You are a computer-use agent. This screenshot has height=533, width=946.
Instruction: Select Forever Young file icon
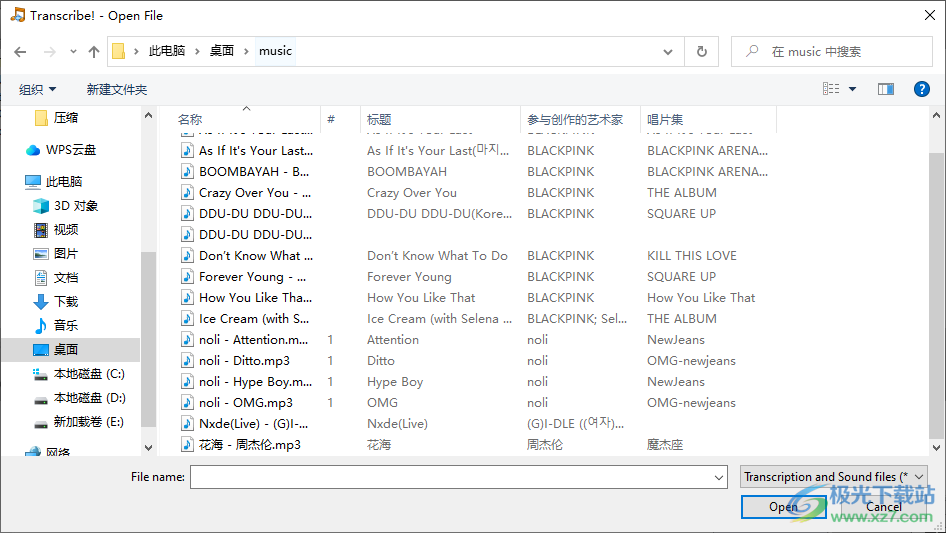[188, 276]
